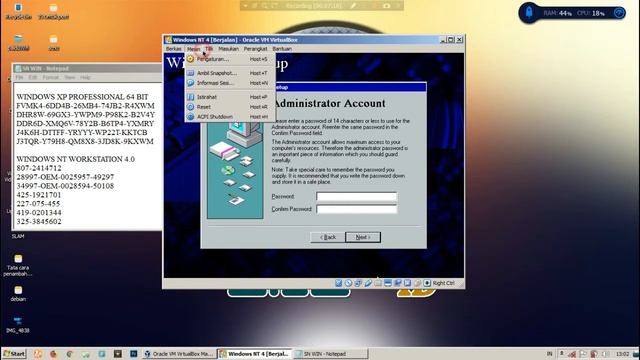Click the serial 325-3845602 in Notepad
The height and width of the screenshot is (360, 640).
[x=39, y=222]
